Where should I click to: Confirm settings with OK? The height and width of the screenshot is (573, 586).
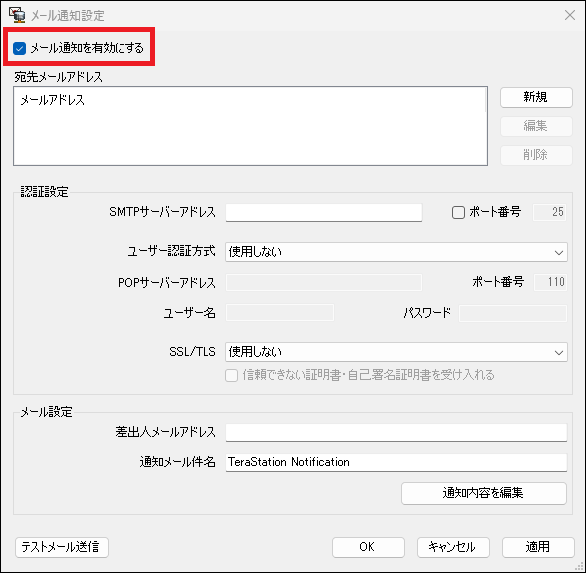(368, 547)
